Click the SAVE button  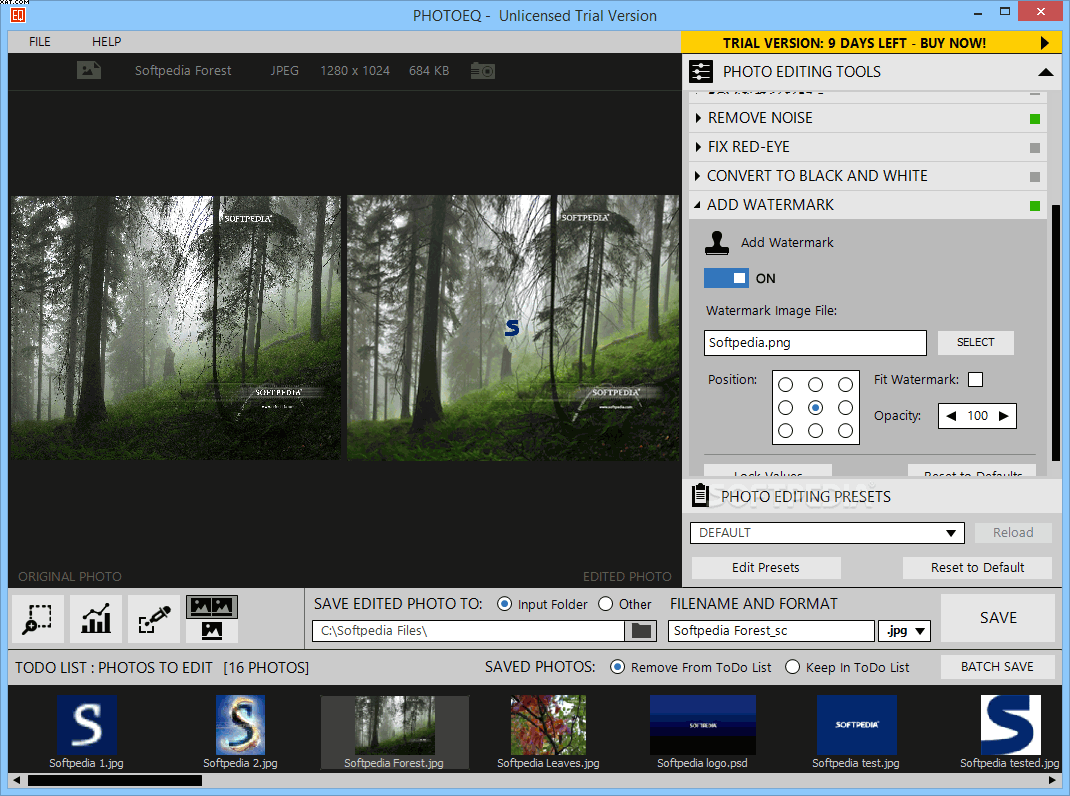pos(998,618)
